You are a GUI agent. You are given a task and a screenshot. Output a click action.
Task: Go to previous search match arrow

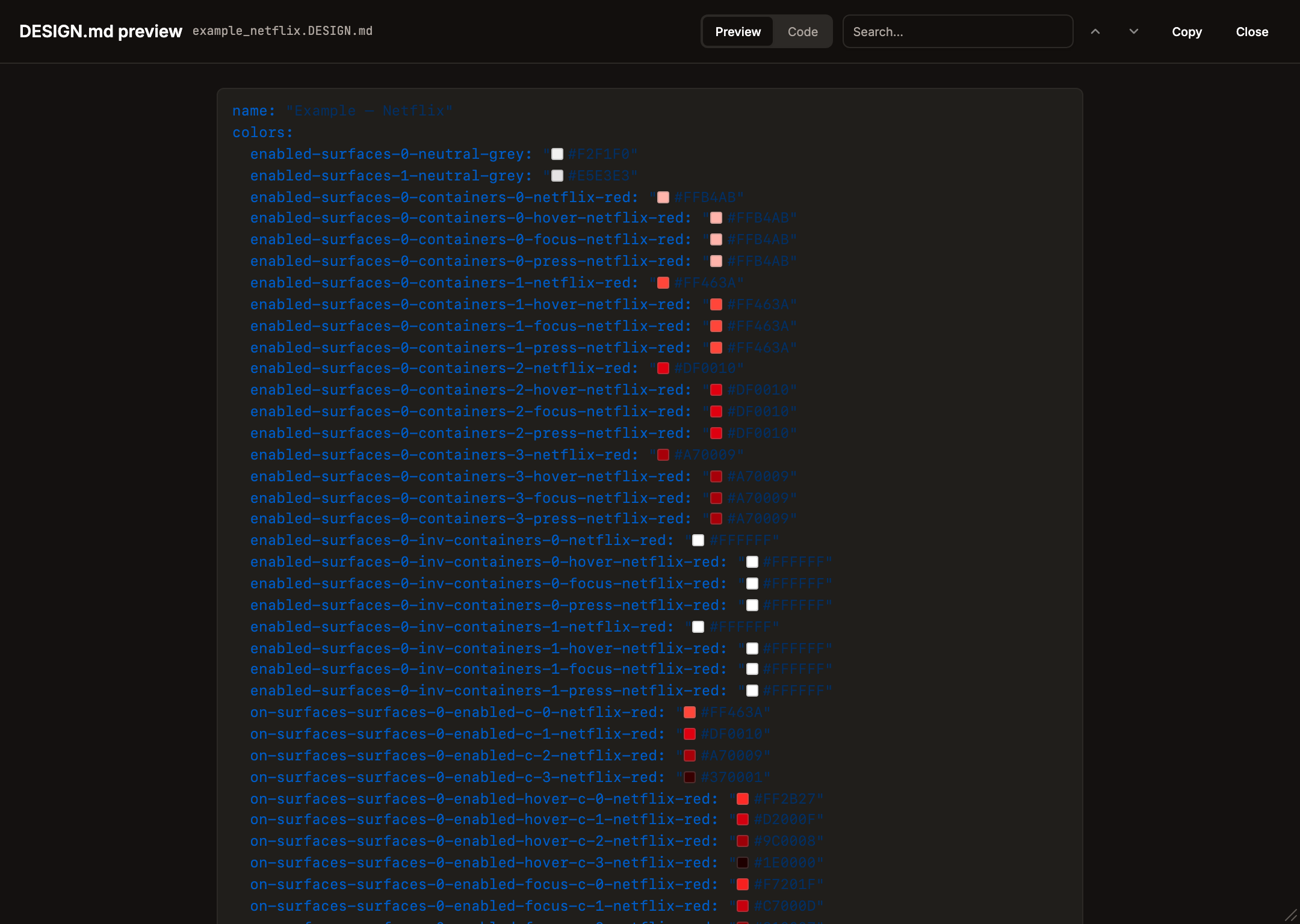(x=1095, y=32)
